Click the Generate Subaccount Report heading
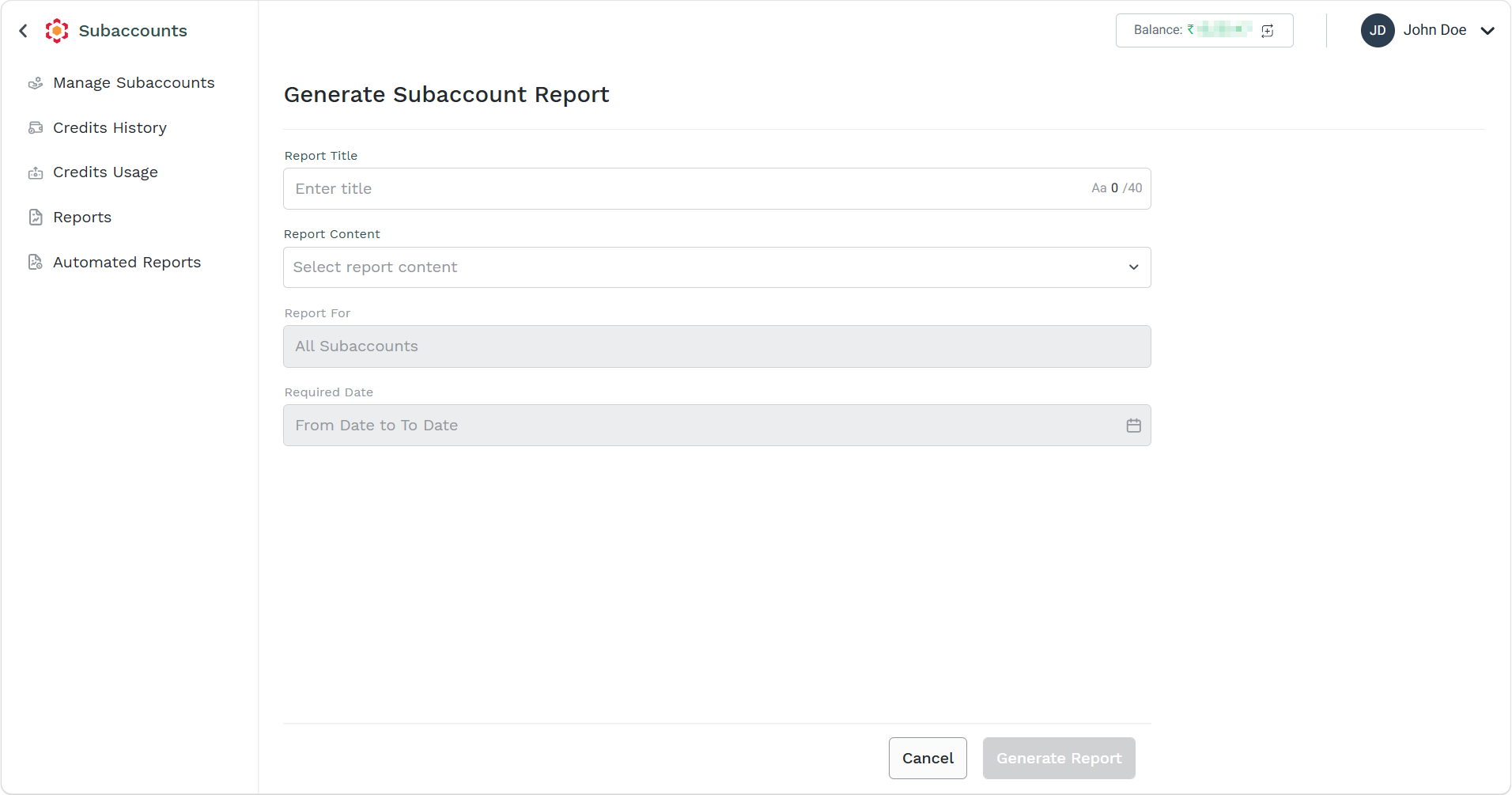 pos(446,95)
